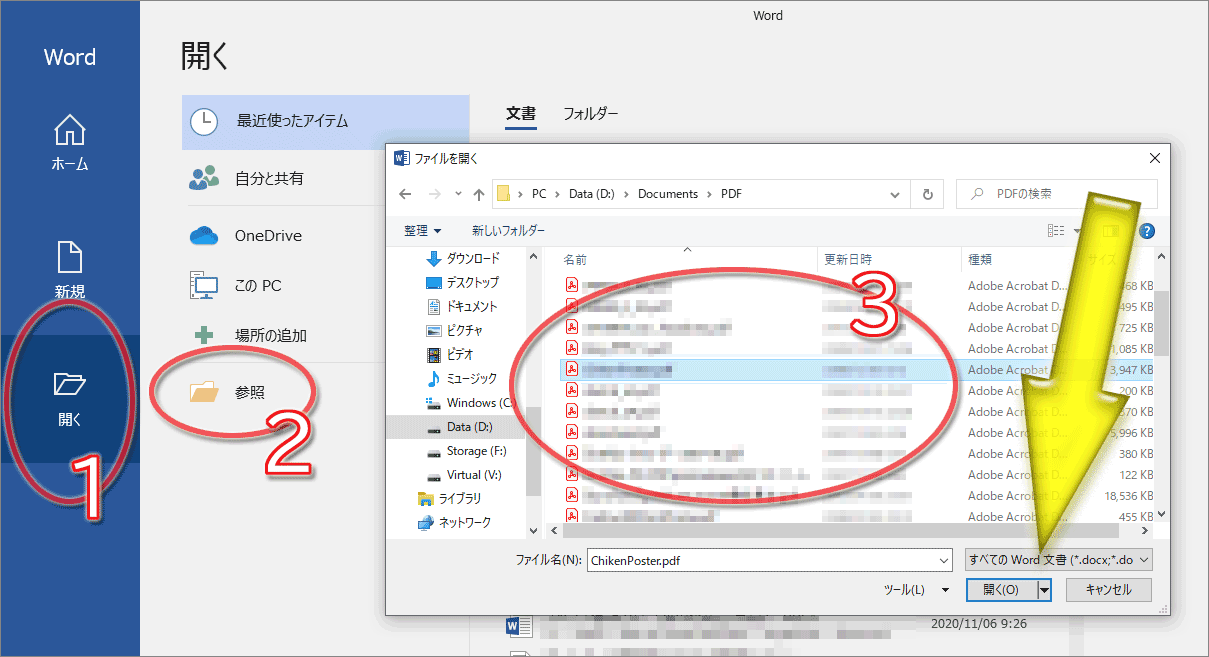Switch to the 文書 tab
This screenshot has height=657, width=1209.
pyautogui.click(x=521, y=114)
